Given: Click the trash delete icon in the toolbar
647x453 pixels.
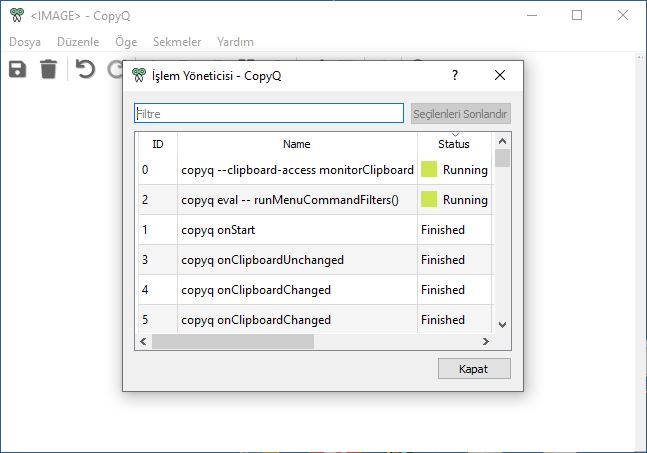Looking at the screenshot, I should pos(48,69).
